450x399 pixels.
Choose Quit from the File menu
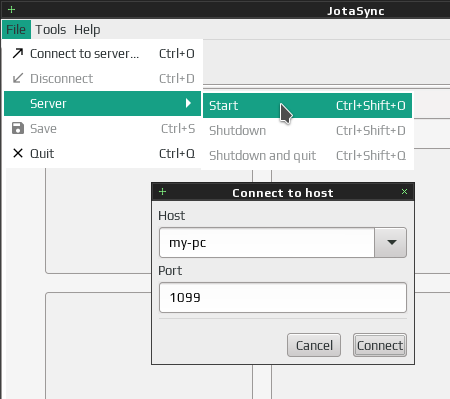click(103, 154)
